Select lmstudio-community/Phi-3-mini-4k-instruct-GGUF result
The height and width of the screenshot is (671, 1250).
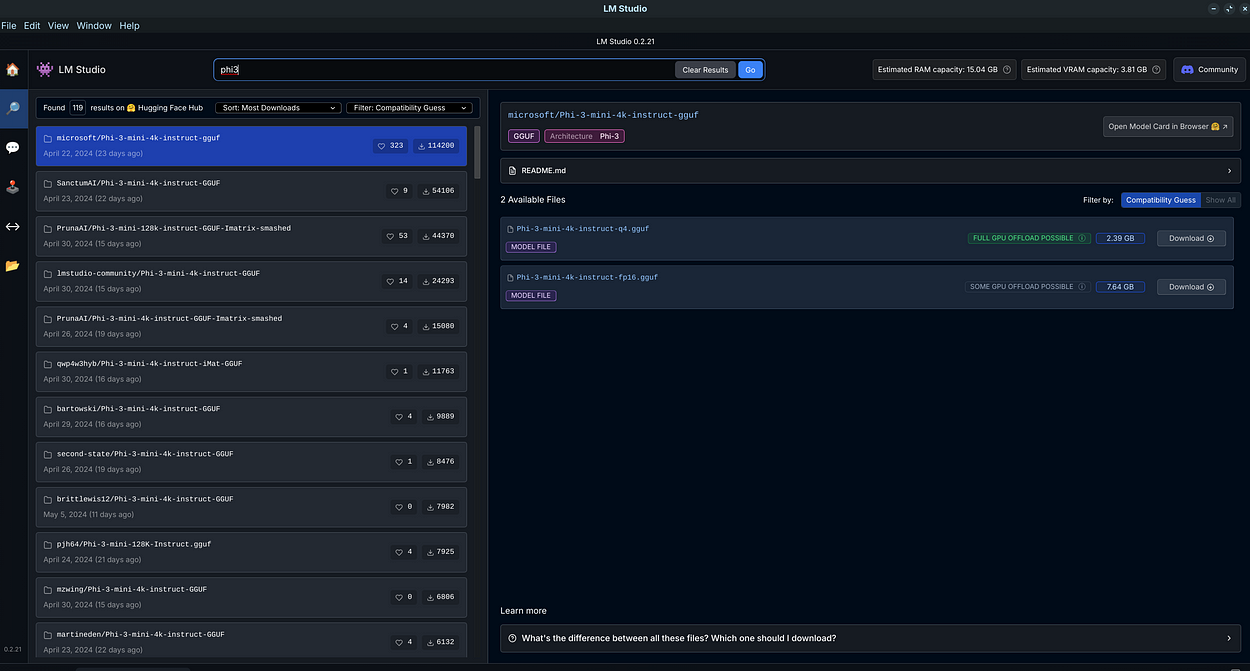pos(251,281)
